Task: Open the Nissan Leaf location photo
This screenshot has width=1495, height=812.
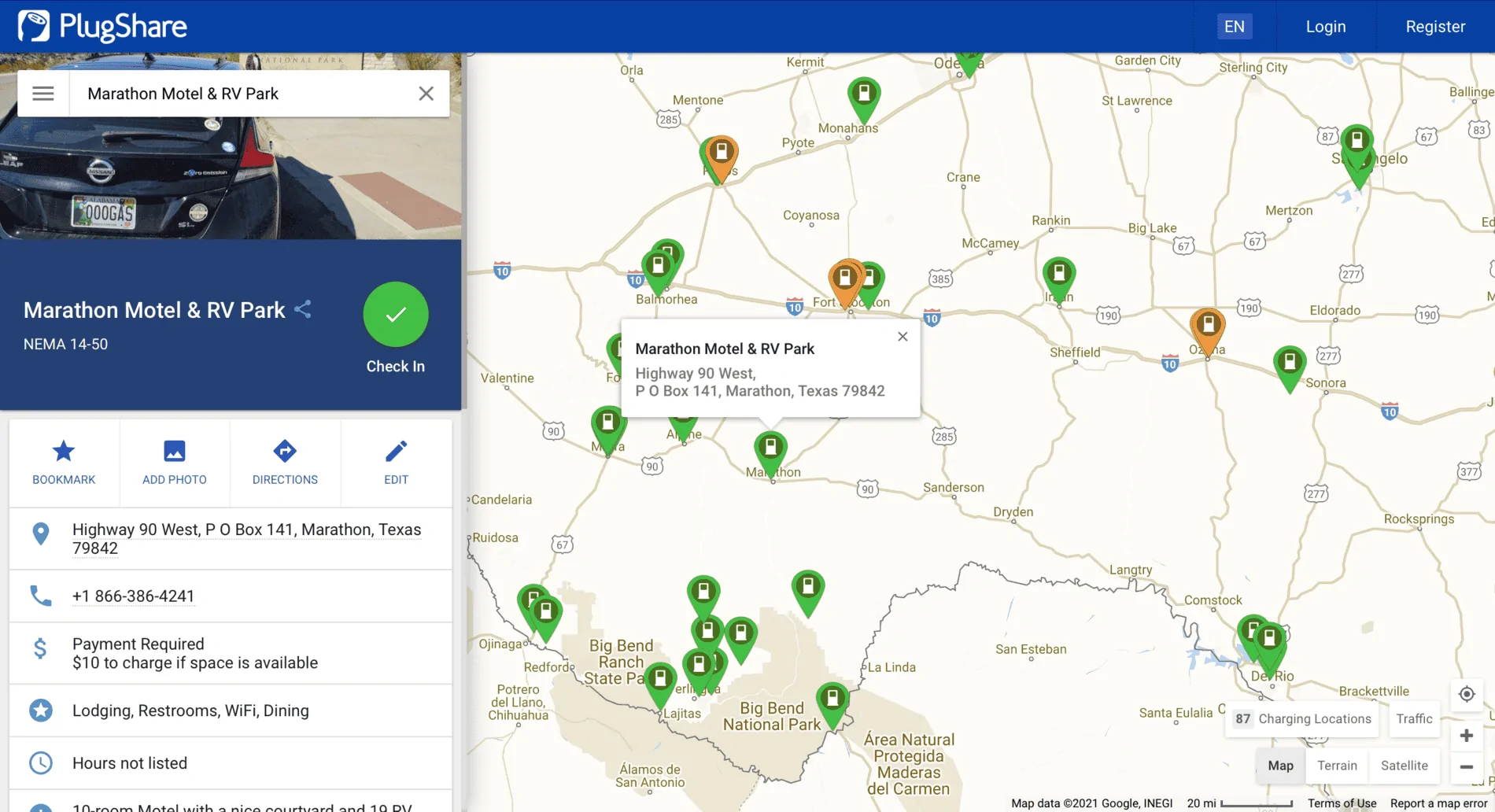Action: pyautogui.click(x=231, y=178)
